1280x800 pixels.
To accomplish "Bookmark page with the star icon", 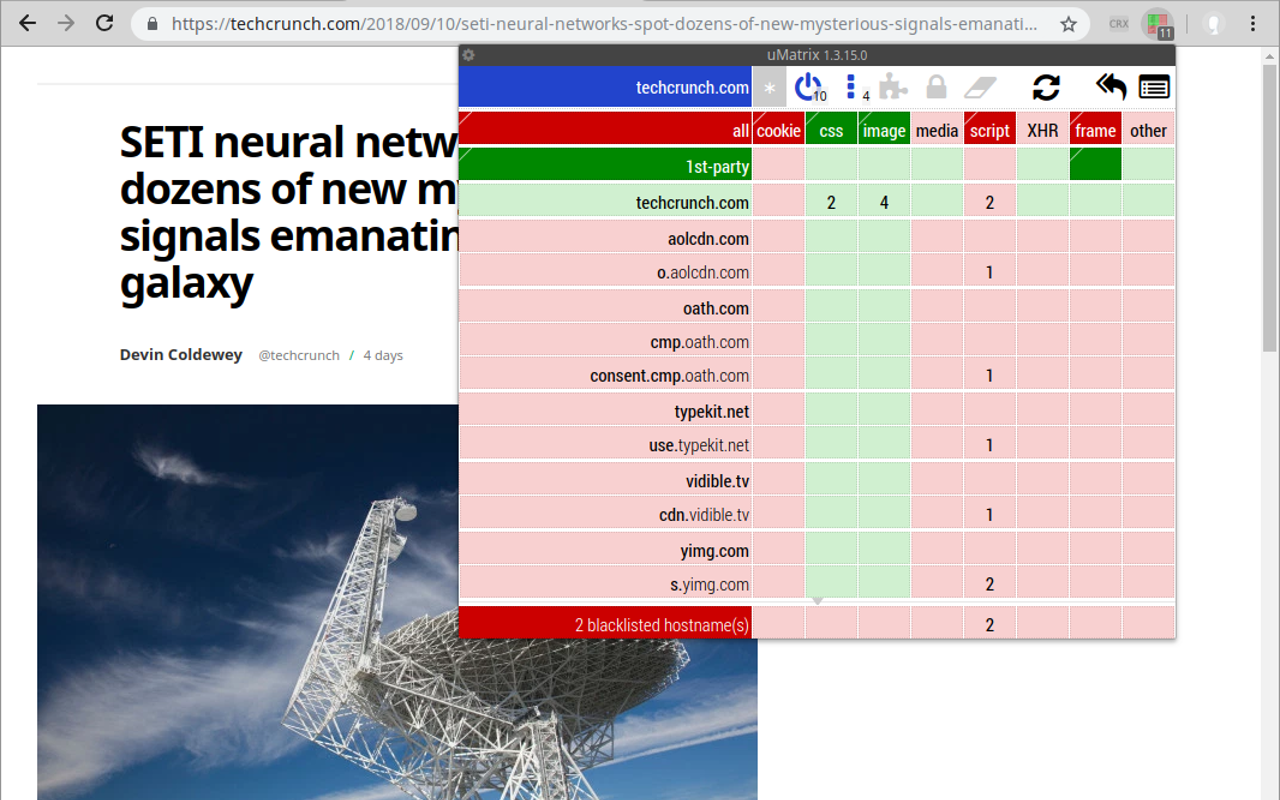I will click(1069, 24).
